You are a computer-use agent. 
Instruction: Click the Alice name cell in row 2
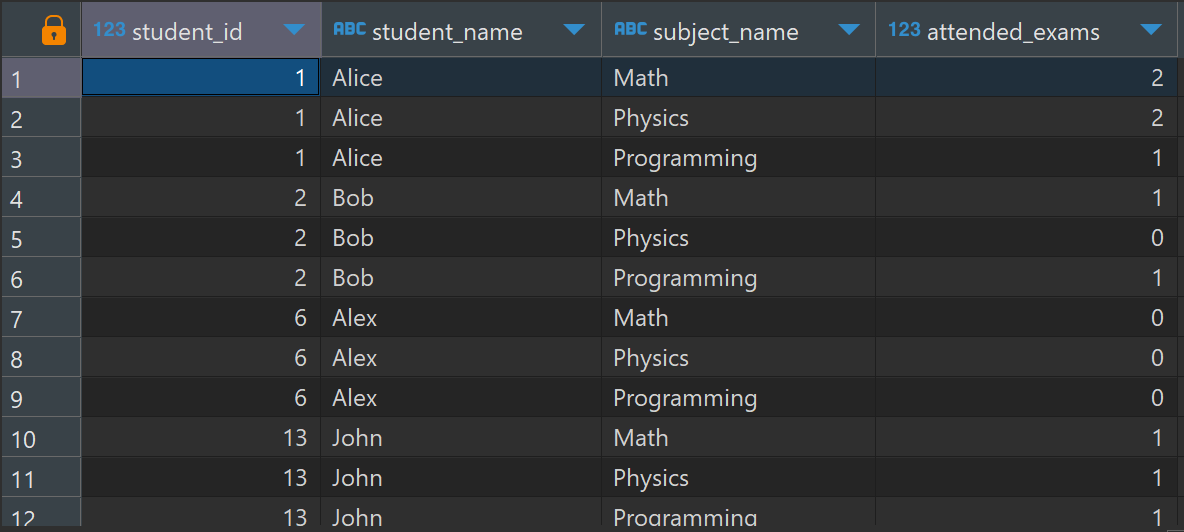461,118
